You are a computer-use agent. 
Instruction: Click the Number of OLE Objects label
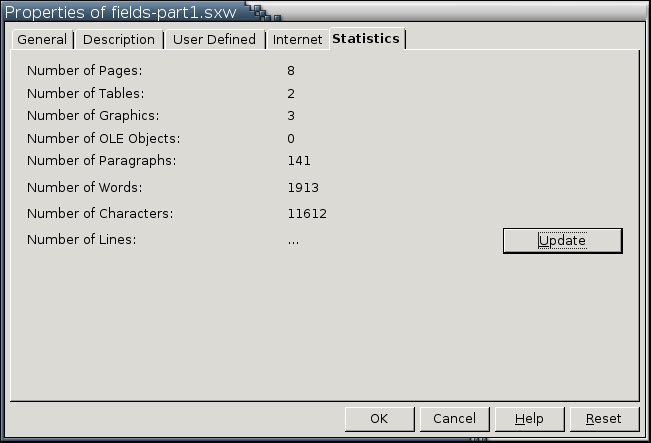104,139
